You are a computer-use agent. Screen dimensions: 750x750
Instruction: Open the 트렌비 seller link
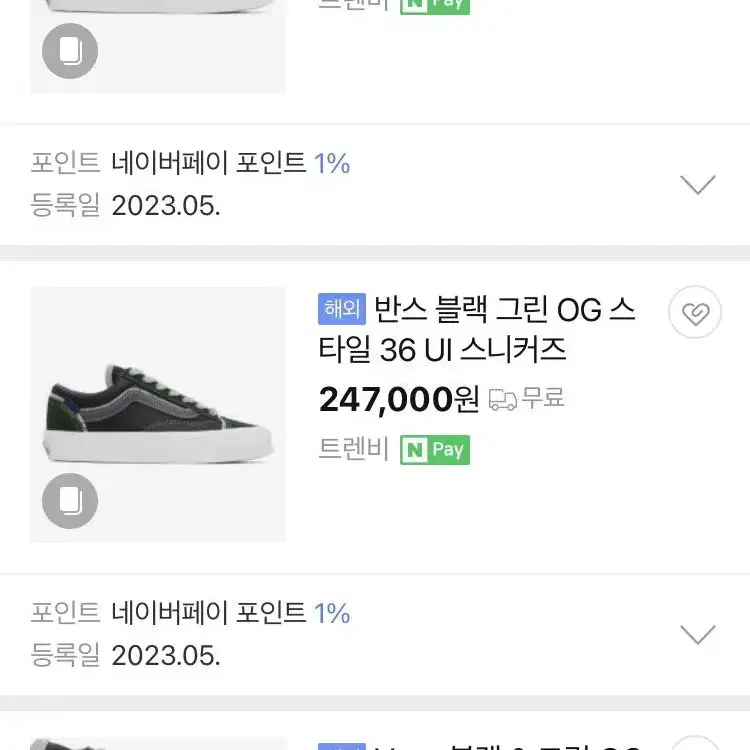pyautogui.click(x=353, y=449)
